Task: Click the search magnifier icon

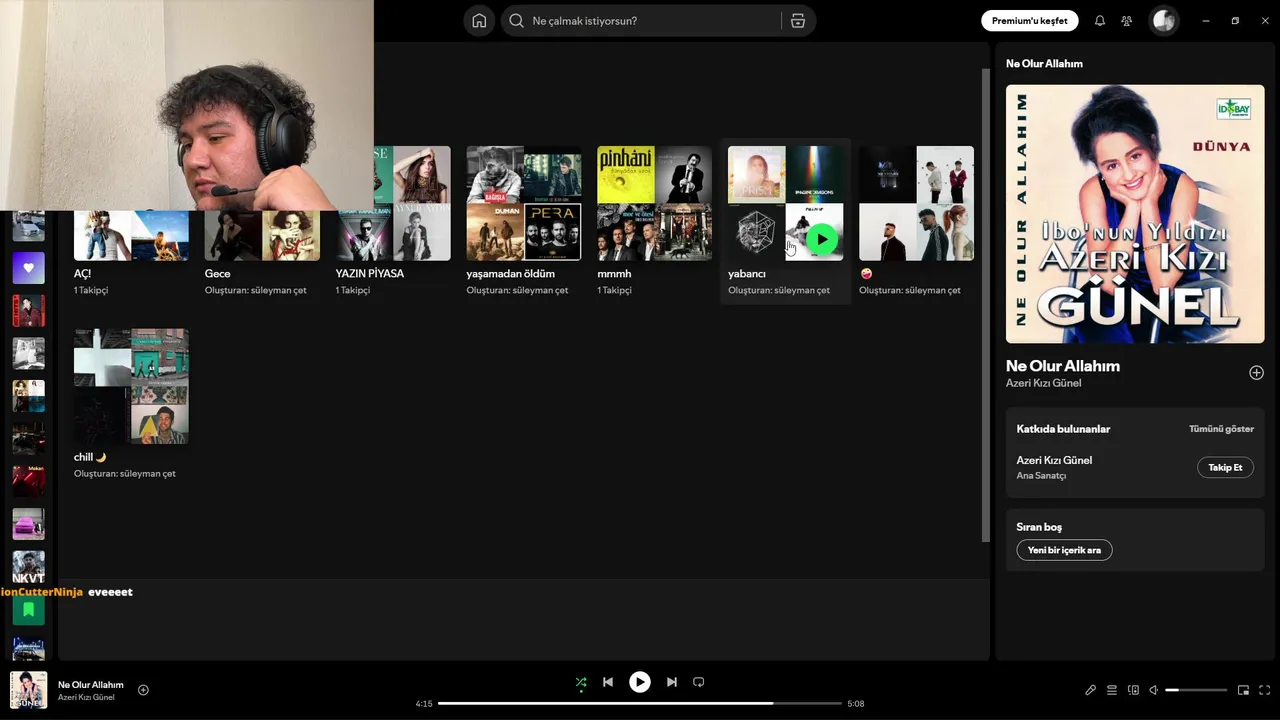Action: point(516,21)
